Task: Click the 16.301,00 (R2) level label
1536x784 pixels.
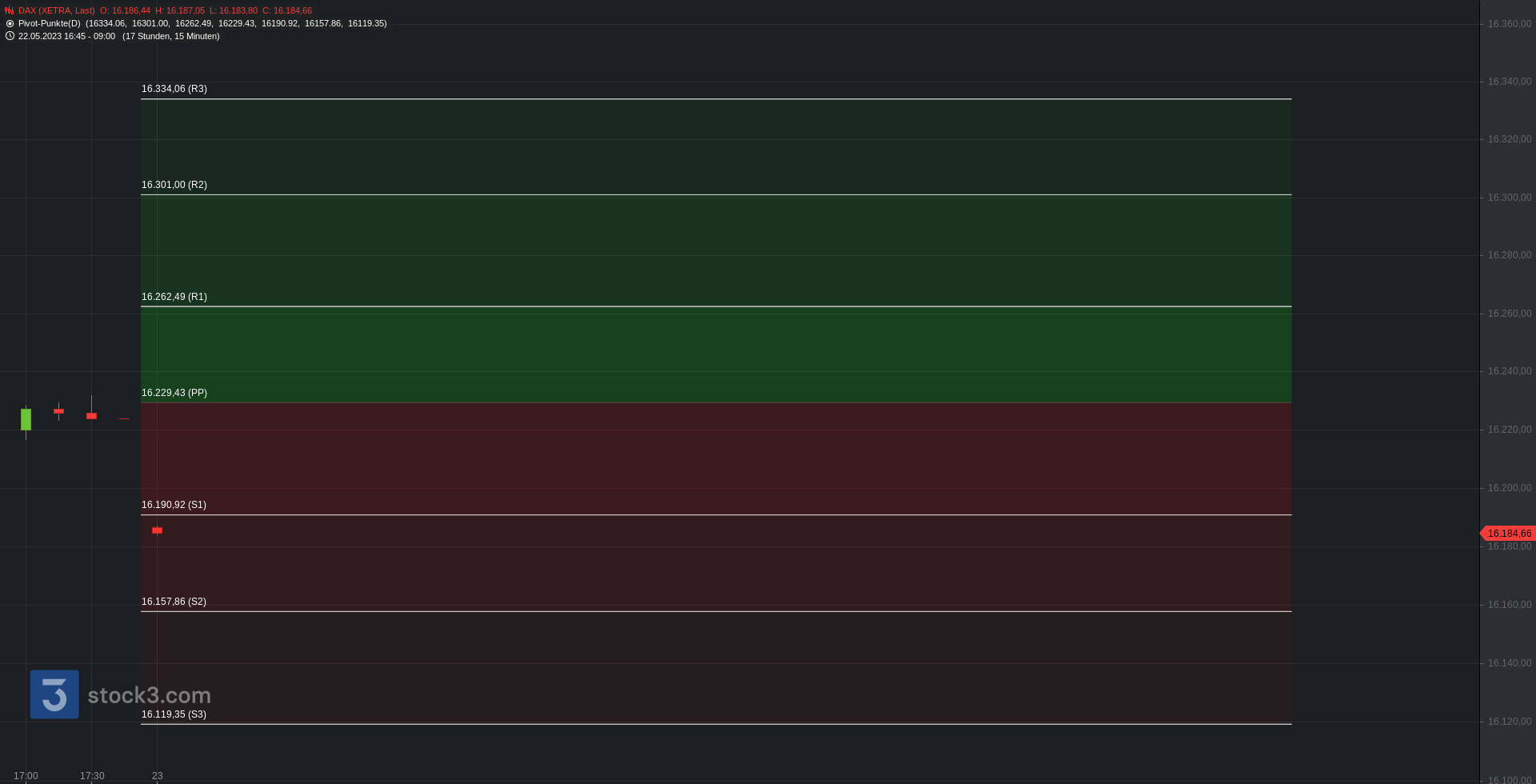Action: [174, 185]
